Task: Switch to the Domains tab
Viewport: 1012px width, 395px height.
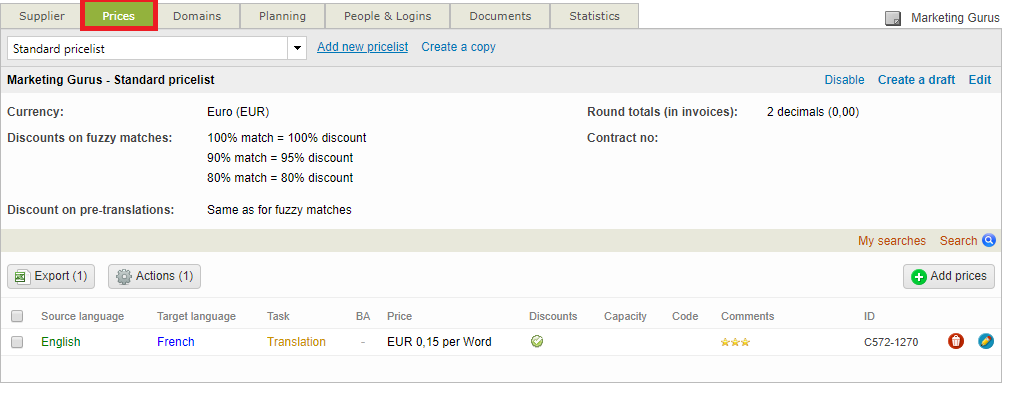Action: pos(197,16)
